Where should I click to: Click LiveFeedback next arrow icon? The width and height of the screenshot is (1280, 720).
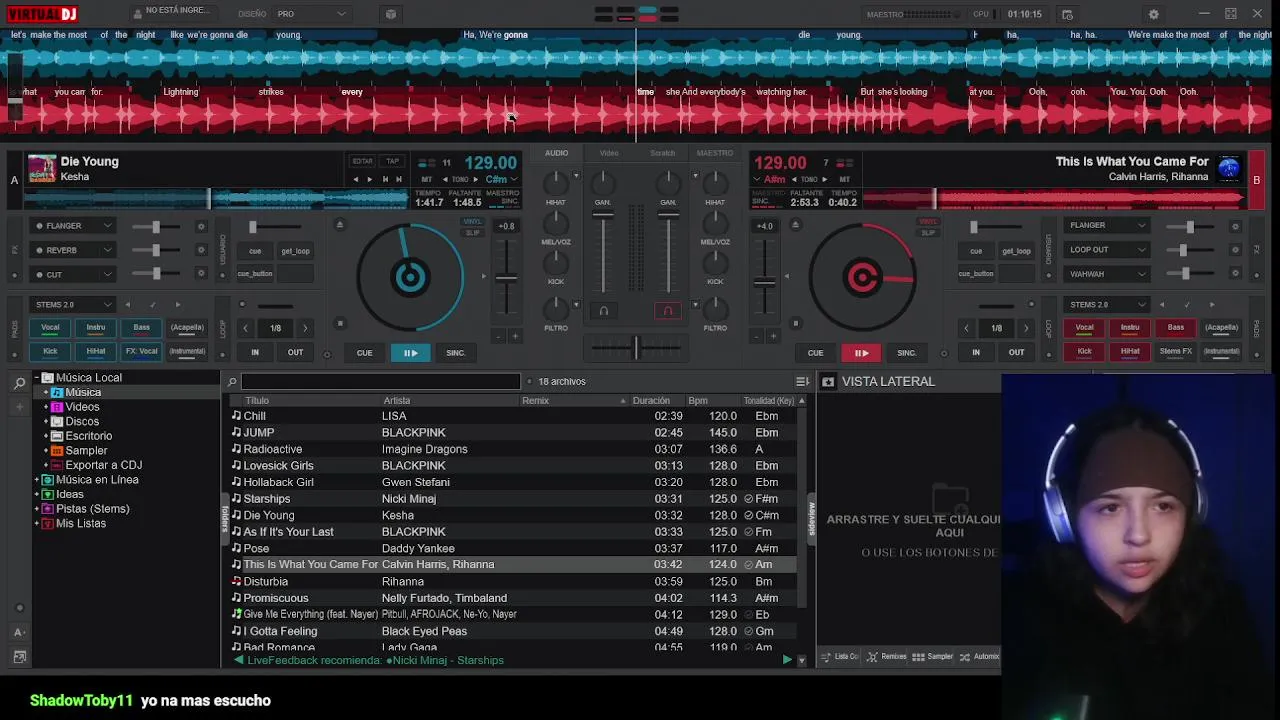click(787, 660)
